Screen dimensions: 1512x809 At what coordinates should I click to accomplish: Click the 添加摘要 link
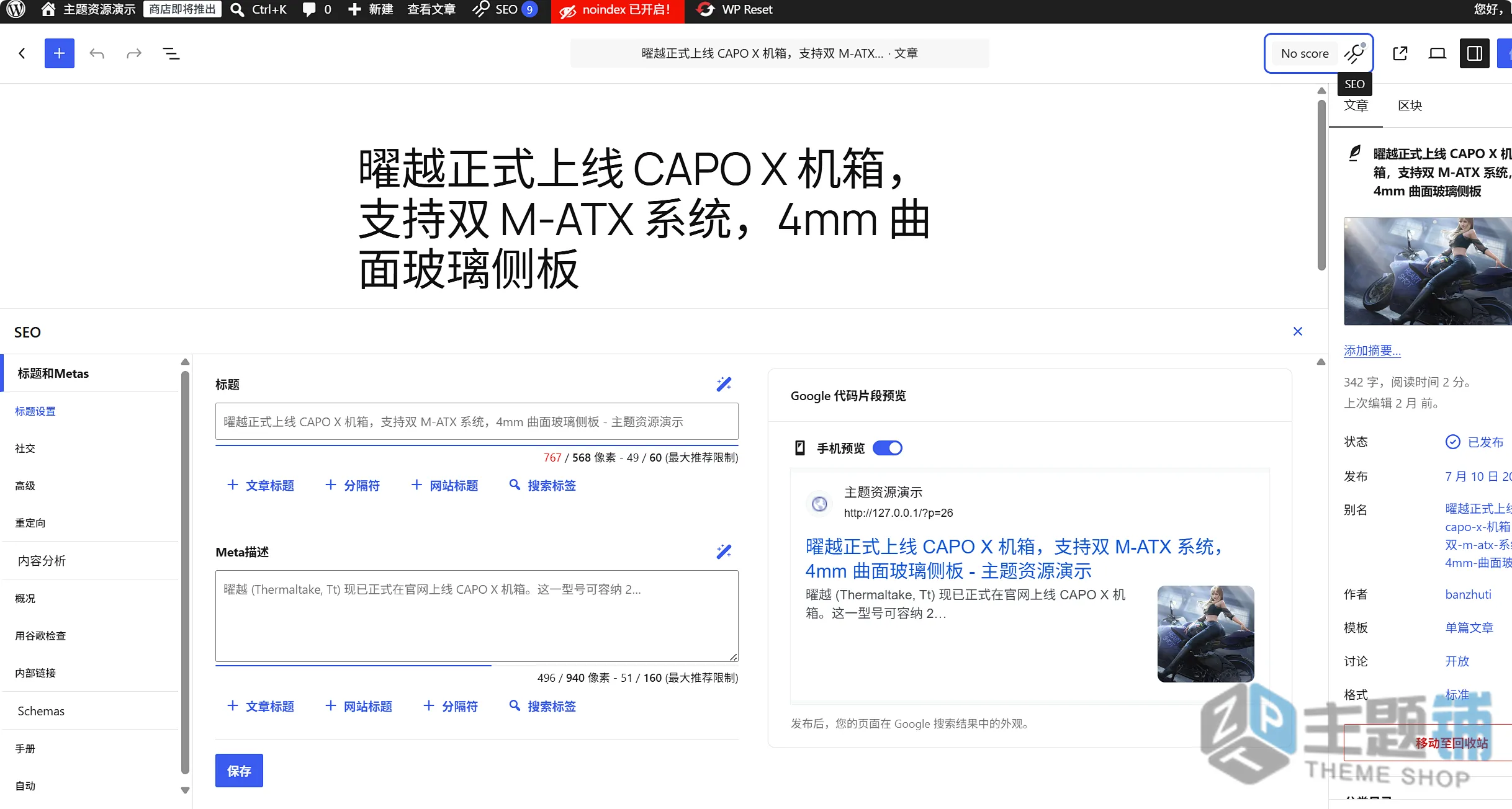click(x=1372, y=351)
